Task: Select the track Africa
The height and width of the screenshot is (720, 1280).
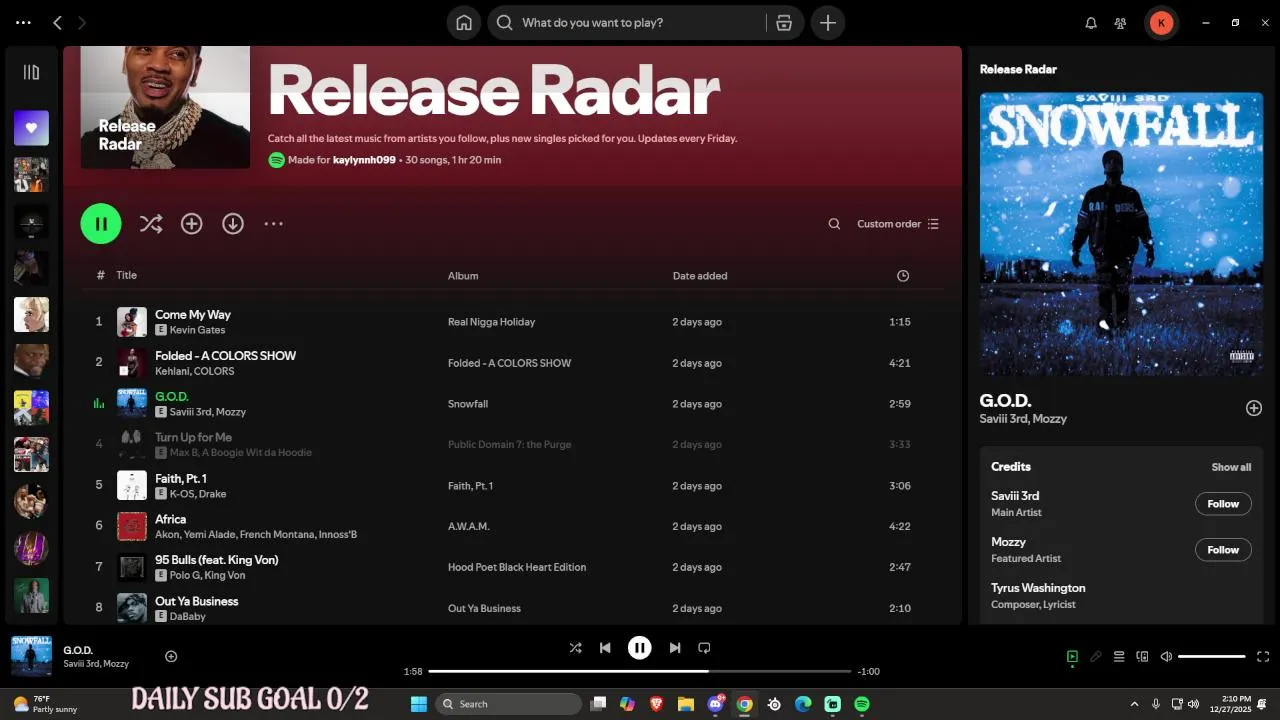Action: click(170, 519)
